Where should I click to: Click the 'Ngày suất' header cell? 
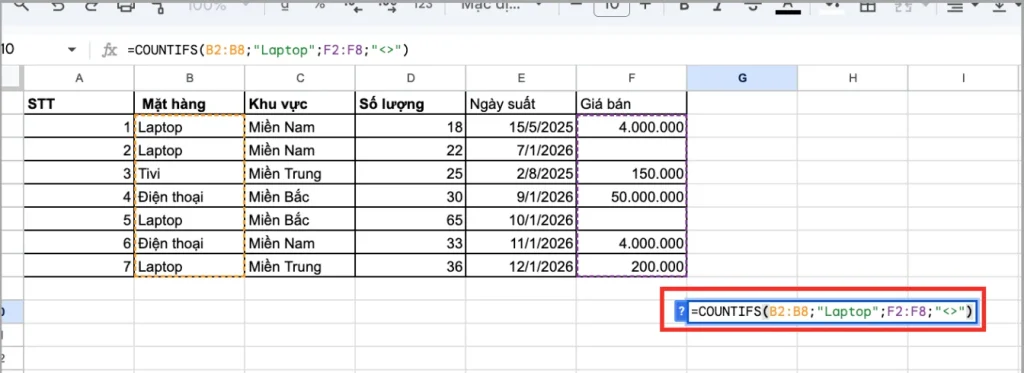(x=520, y=103)
